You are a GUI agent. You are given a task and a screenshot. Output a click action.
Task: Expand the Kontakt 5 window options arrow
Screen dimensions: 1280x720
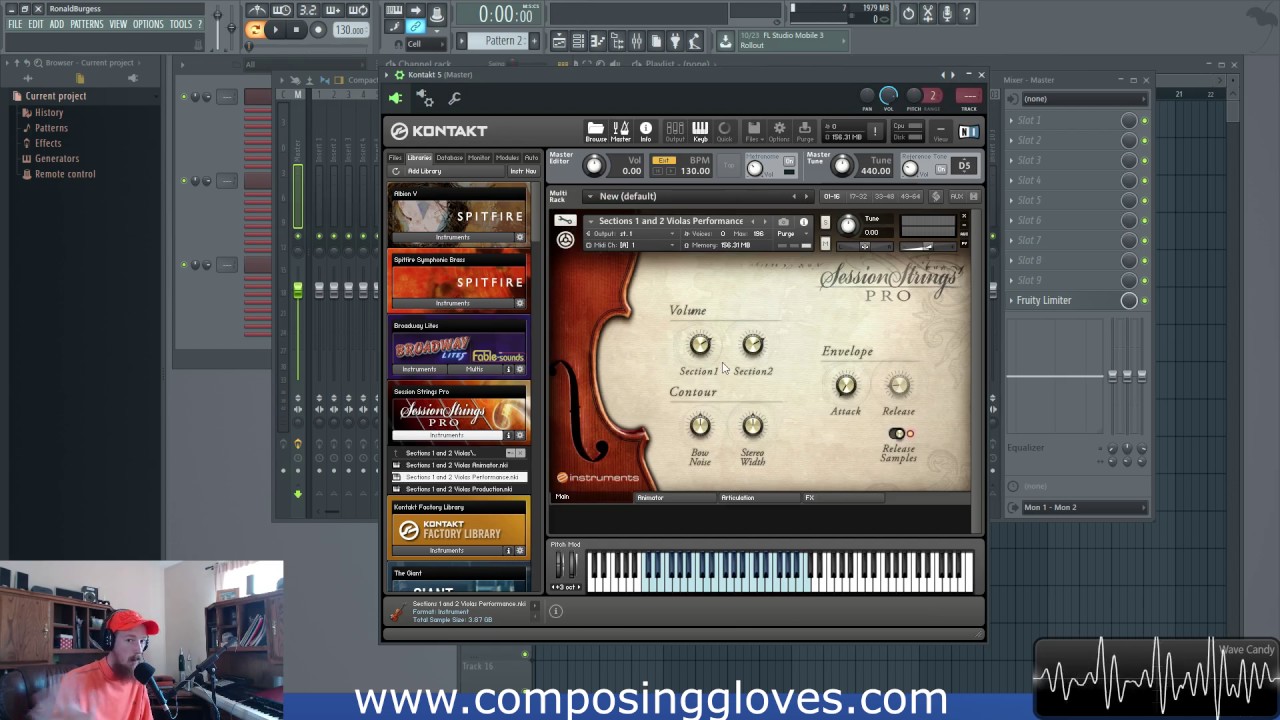click(x=389, y=75)
